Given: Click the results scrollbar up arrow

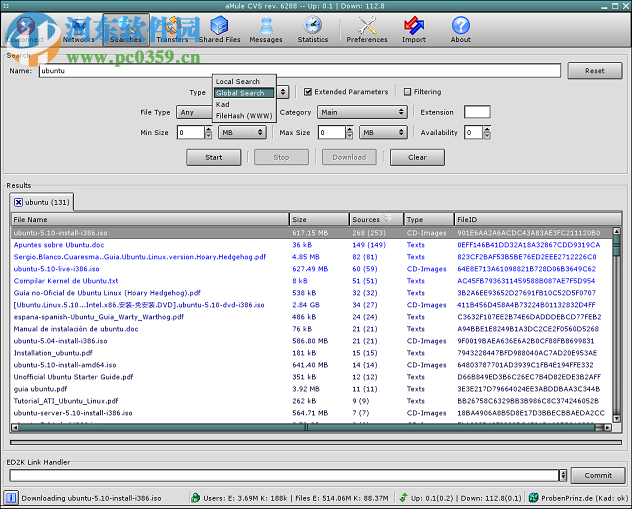Looking at the screenshot, I should click(x=616, y=231).
